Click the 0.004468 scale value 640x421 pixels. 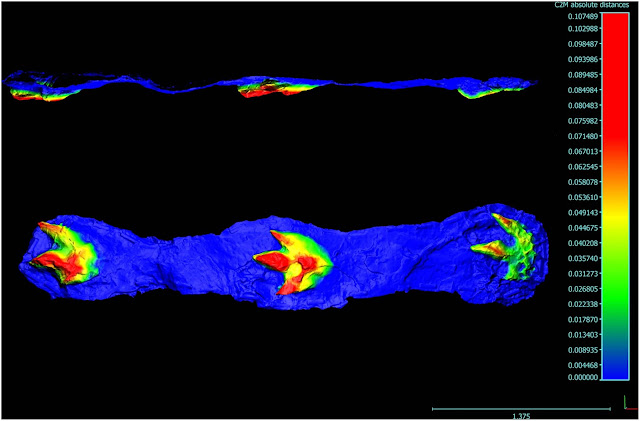(x=583, y=365)
